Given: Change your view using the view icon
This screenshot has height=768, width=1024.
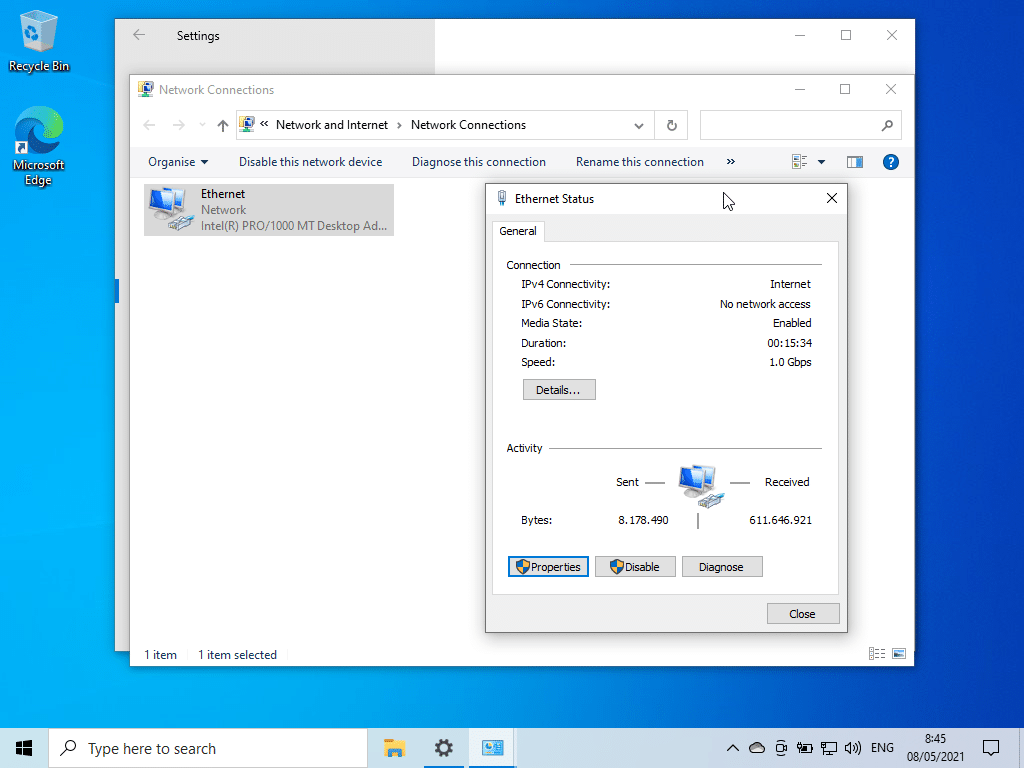Looking at the screenshot, I should click(799, 162).
